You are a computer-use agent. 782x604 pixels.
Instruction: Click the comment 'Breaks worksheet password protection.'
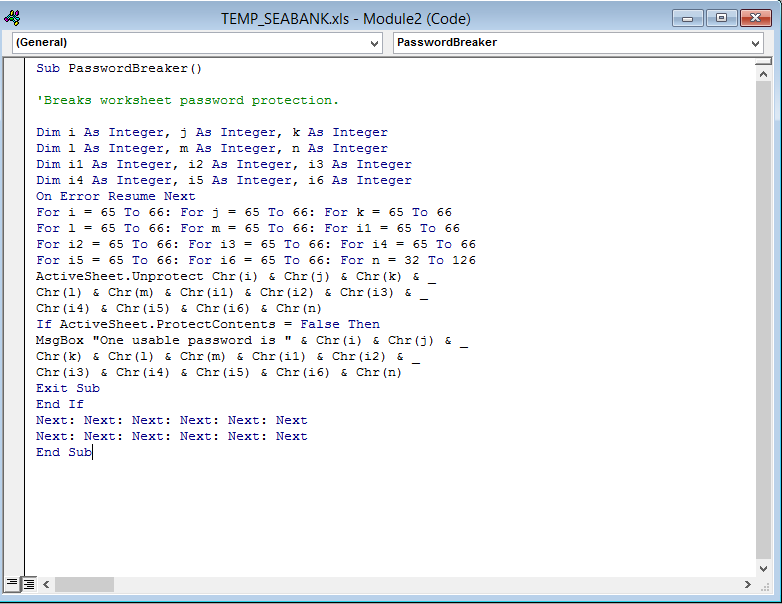[187, 100]
